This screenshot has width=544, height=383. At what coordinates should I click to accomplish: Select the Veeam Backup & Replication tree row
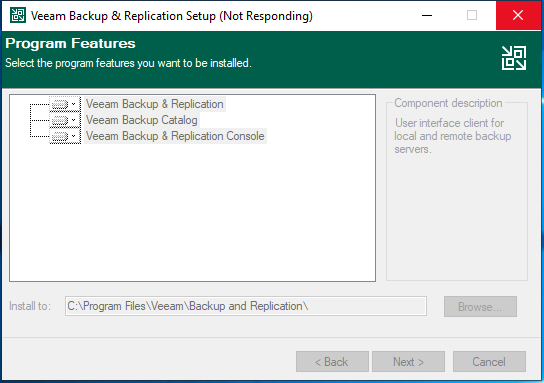[155, 104]
